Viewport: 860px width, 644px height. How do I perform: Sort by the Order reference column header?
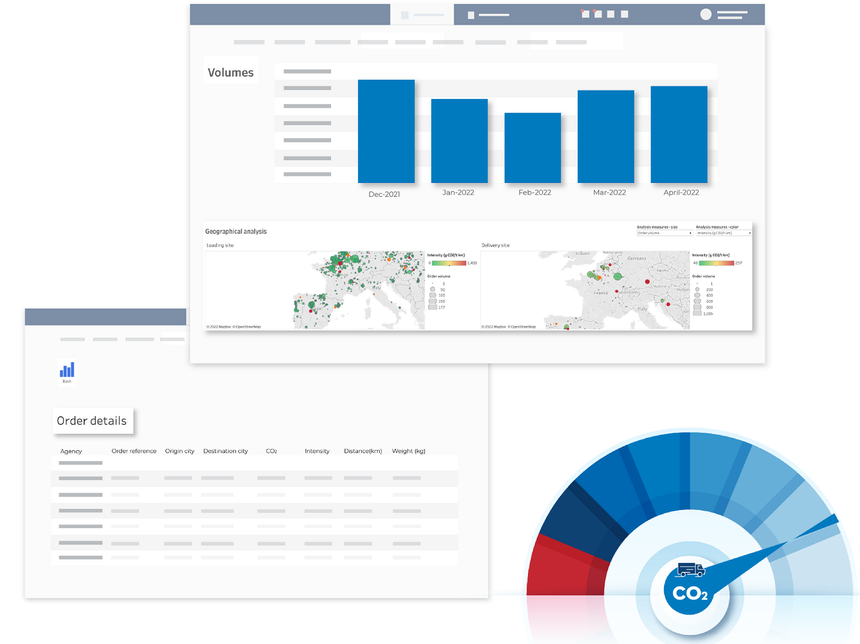pyautogui.click(x=134, y=451)
